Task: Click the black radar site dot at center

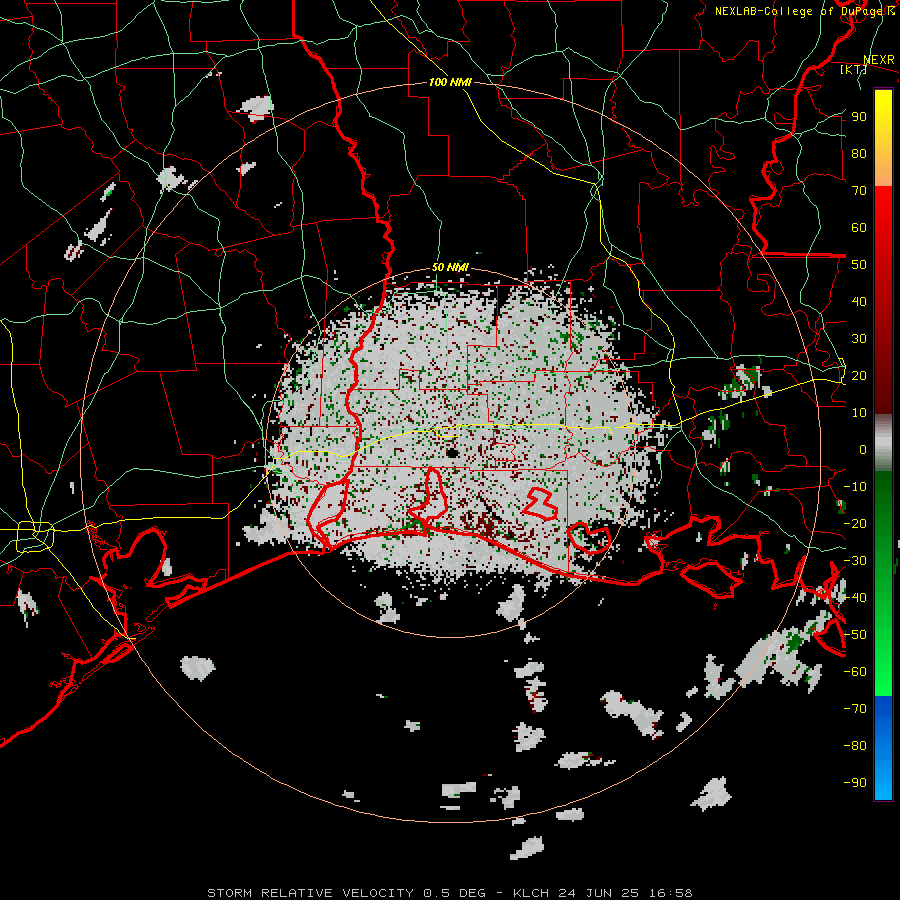Action: pyautogui.click(x=452, y=453)
